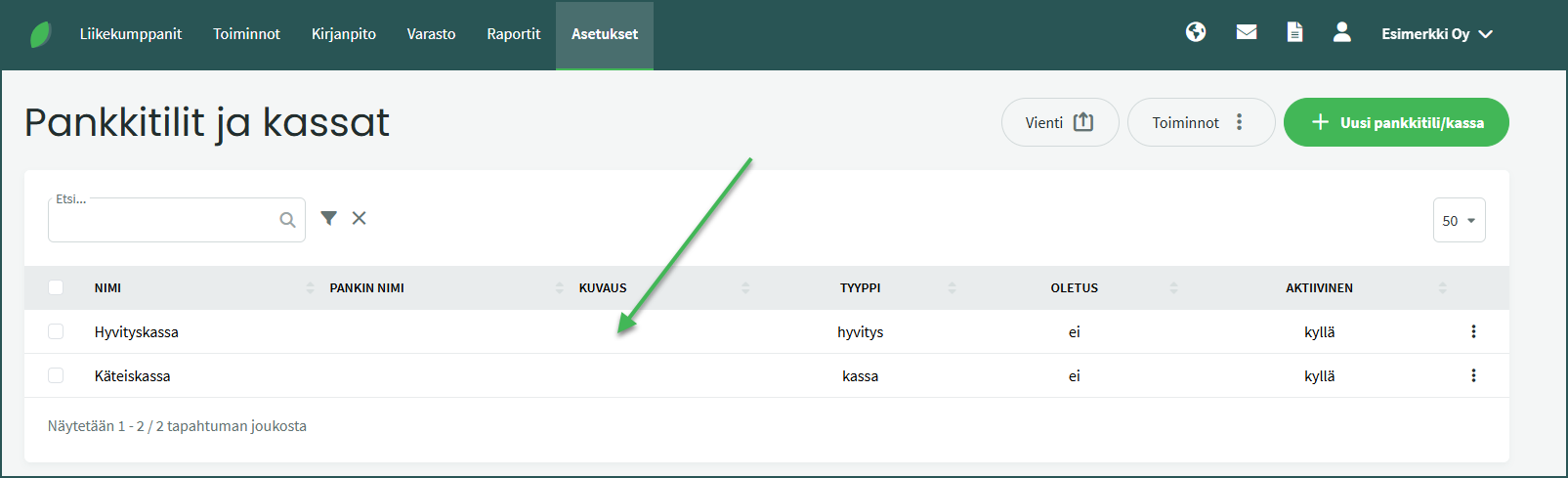The height and width of the screenshot is (478, 1568).
Task: Click the search magnifier icon
Action: point(287,220)
